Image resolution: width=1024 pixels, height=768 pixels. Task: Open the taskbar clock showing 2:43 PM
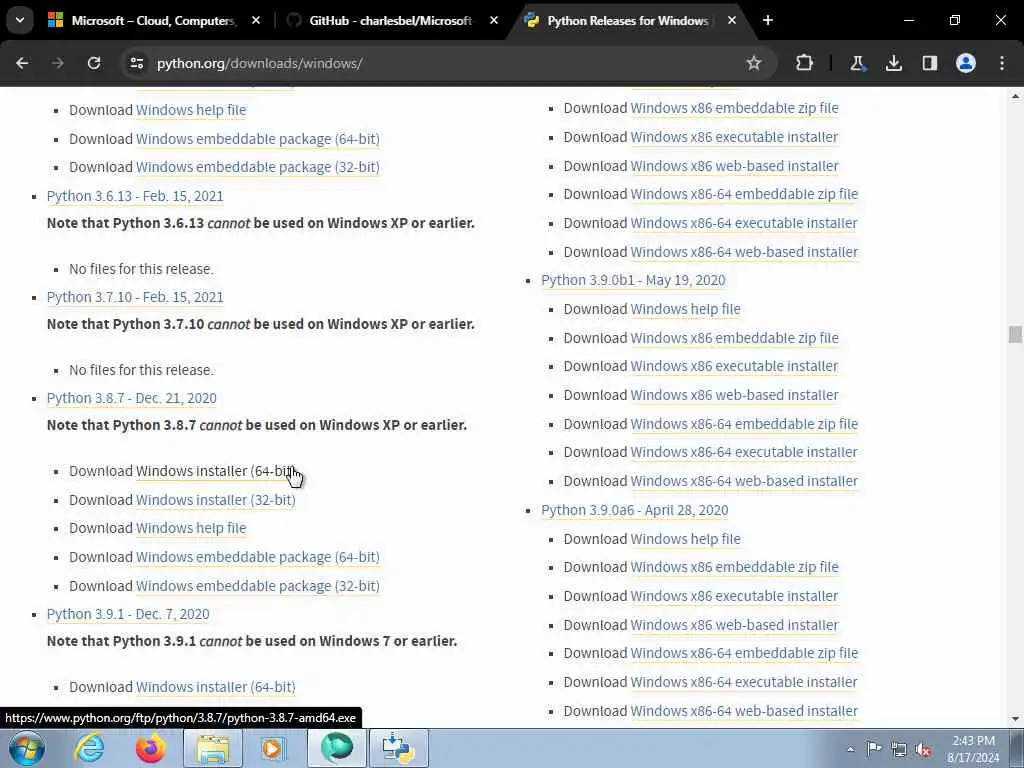click(973, 749)
